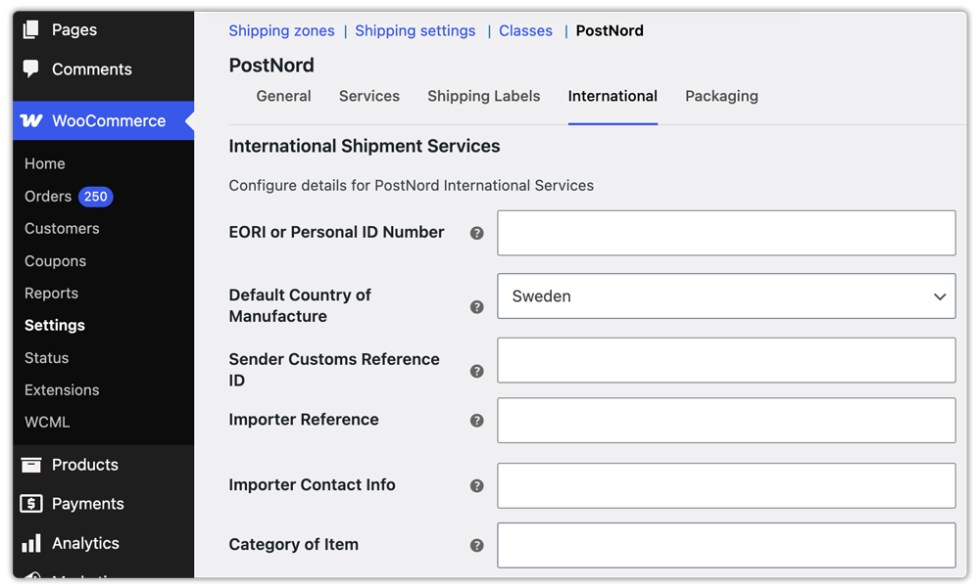Click the Configure details for PostNord description
This screenshot has height=588, width=980.
pos(411,186)
